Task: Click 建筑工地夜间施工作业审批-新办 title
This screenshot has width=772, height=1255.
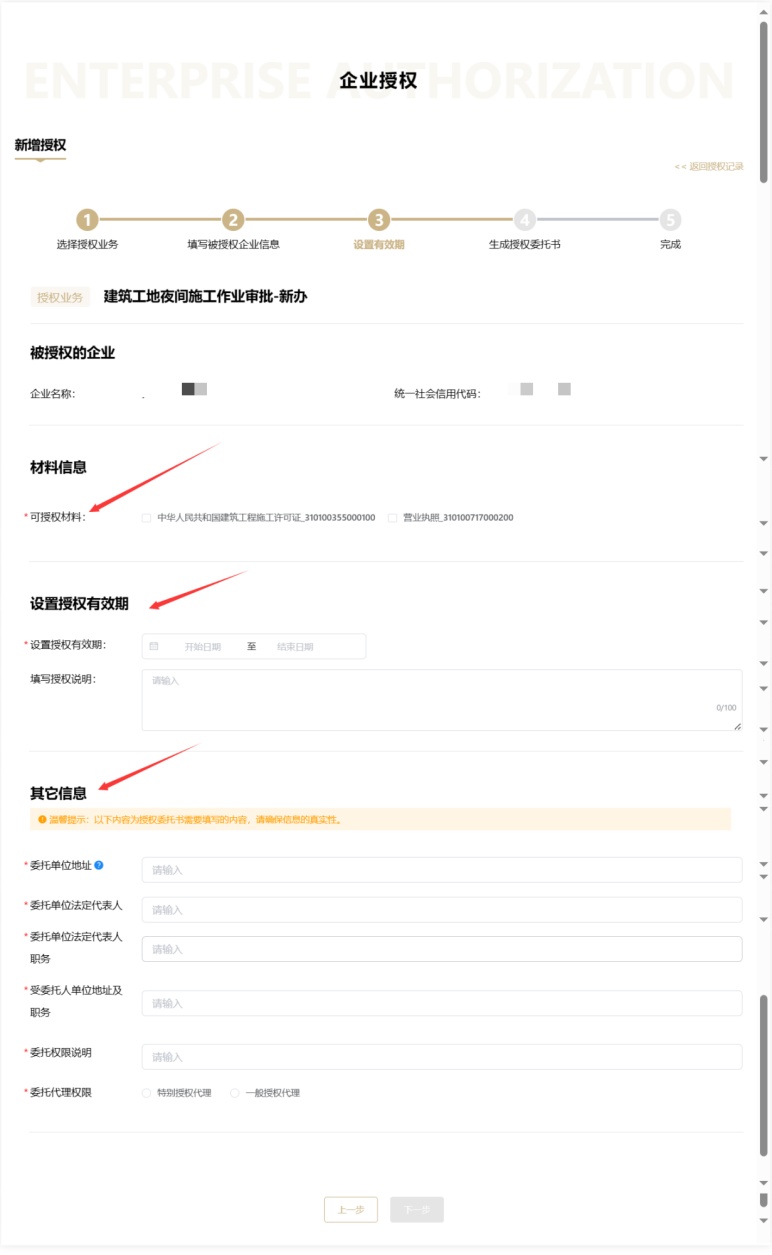Action: [x=205, y=297]
